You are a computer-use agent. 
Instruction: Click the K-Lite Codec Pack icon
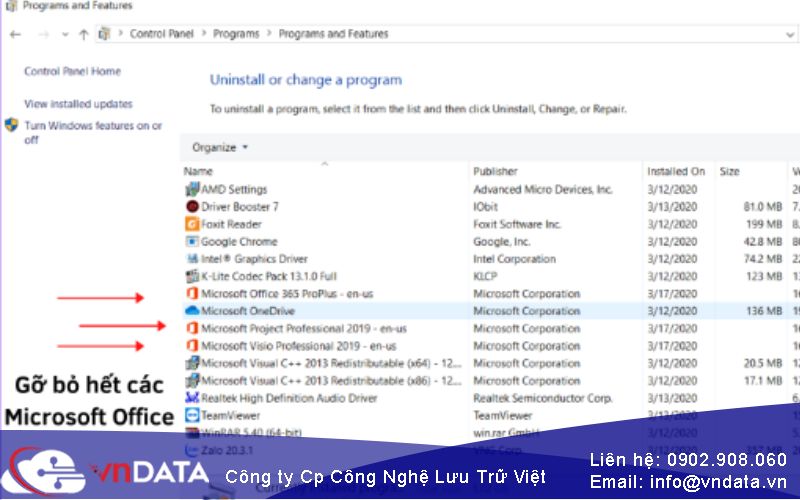coord(192,276)
